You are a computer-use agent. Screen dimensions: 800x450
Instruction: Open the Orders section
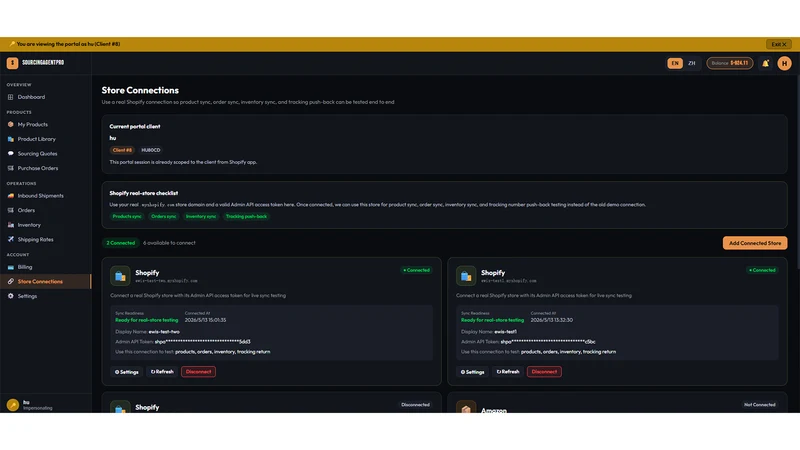click(x=26, y=210)
